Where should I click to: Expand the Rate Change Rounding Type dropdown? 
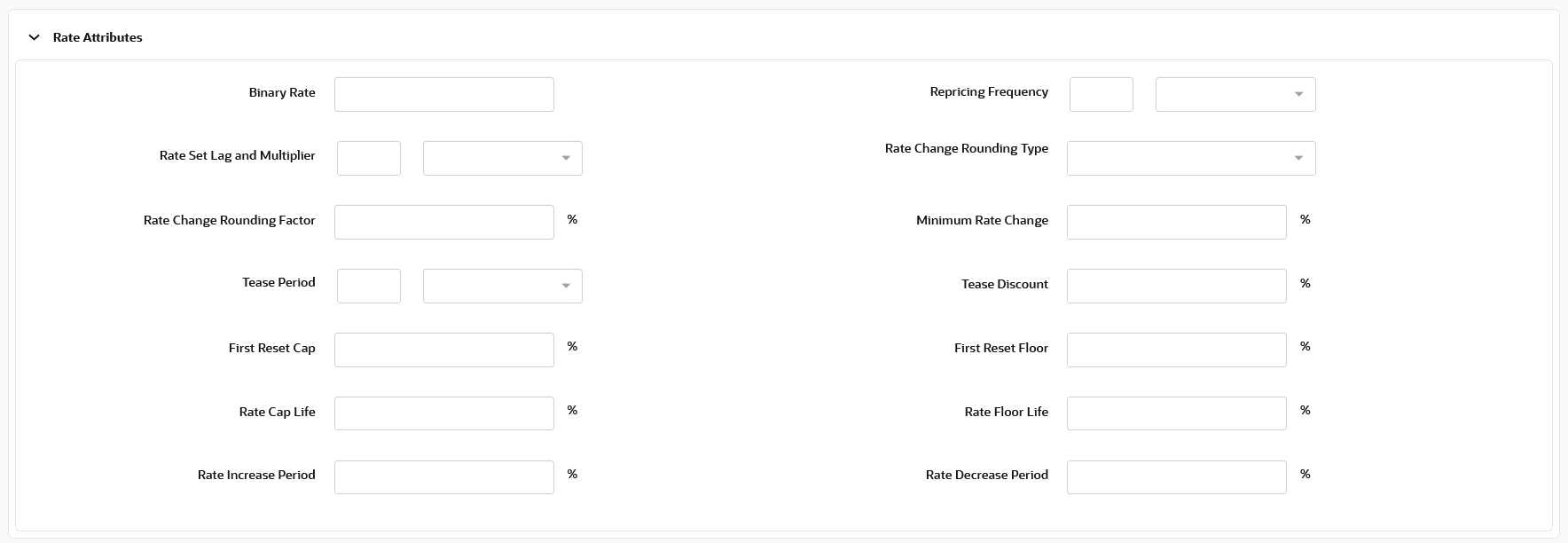pos(1190,159)
